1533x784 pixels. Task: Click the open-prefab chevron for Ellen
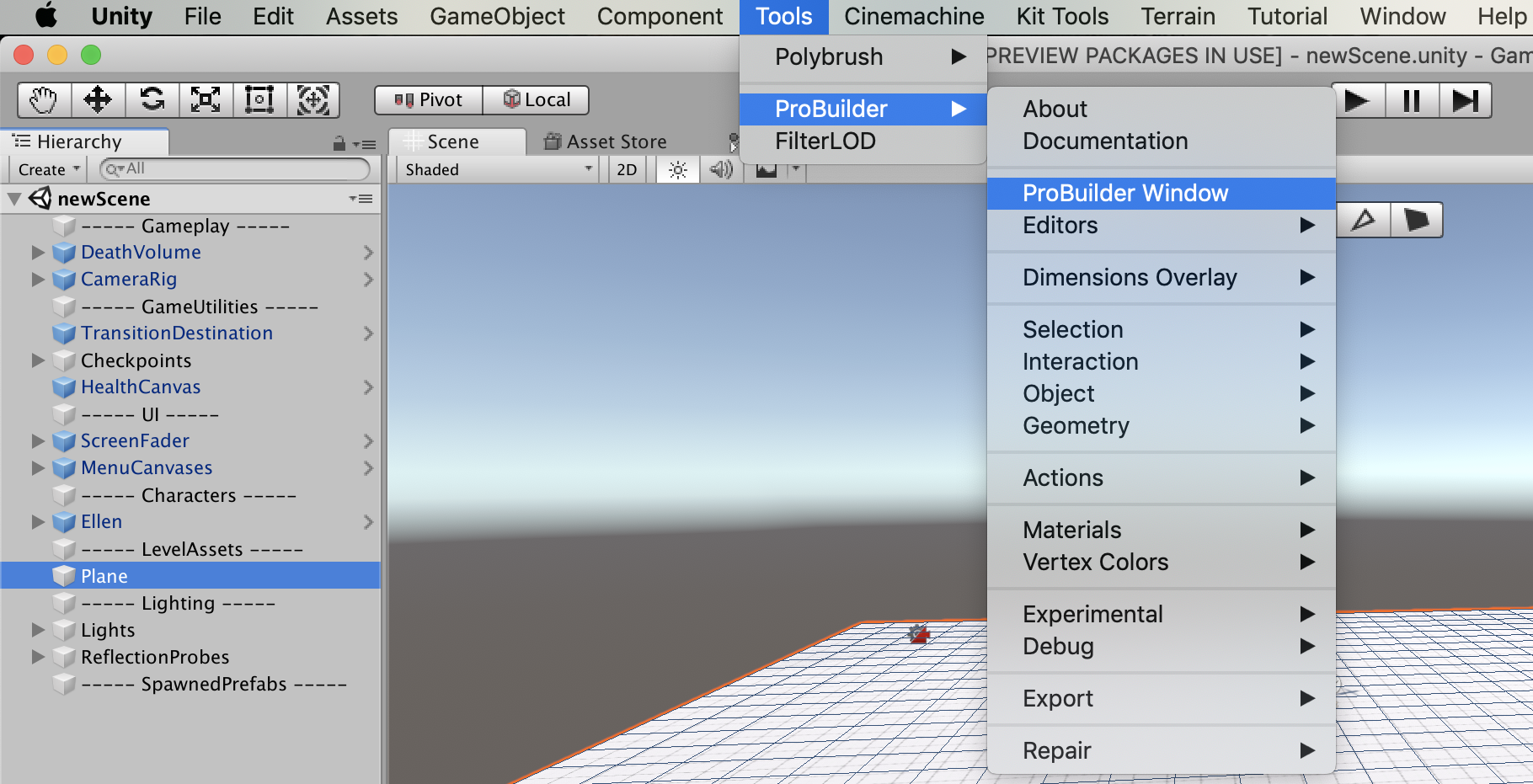tap(368, 522)
